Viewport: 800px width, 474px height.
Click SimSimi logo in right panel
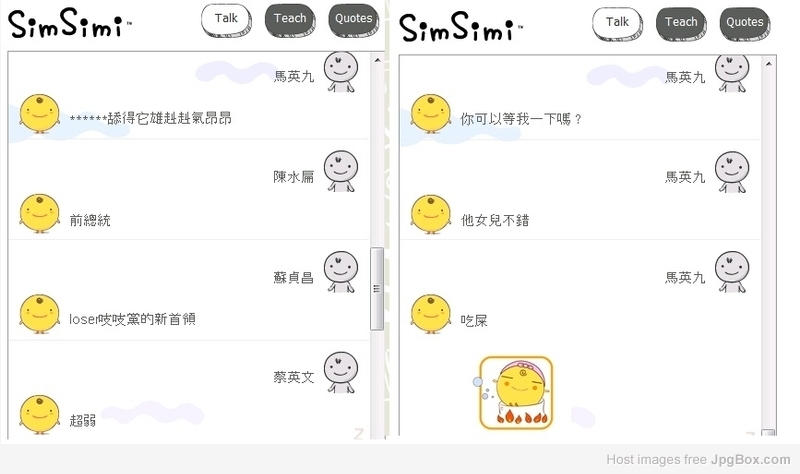460,28
